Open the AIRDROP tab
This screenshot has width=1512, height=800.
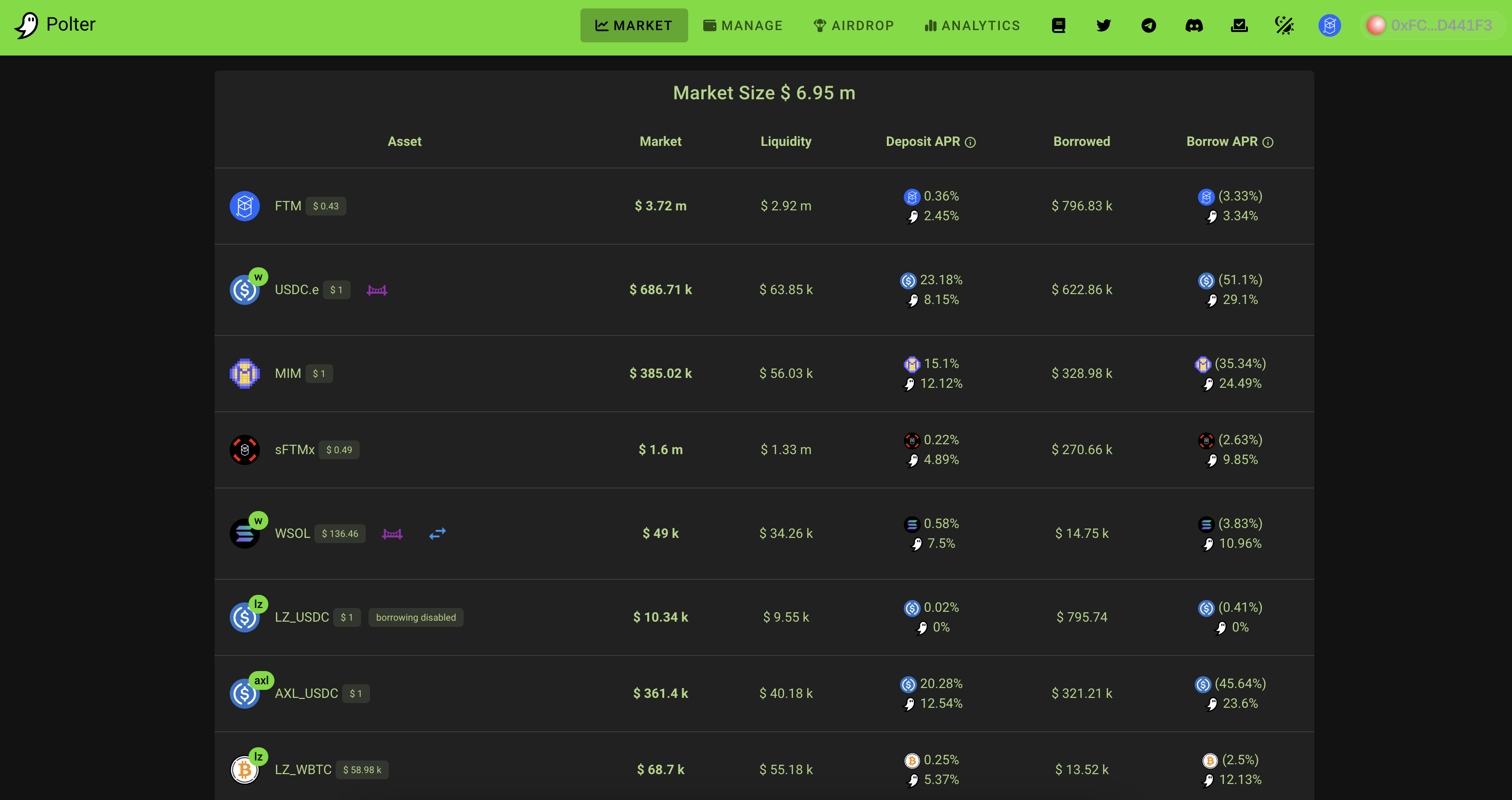click(853, 25)
